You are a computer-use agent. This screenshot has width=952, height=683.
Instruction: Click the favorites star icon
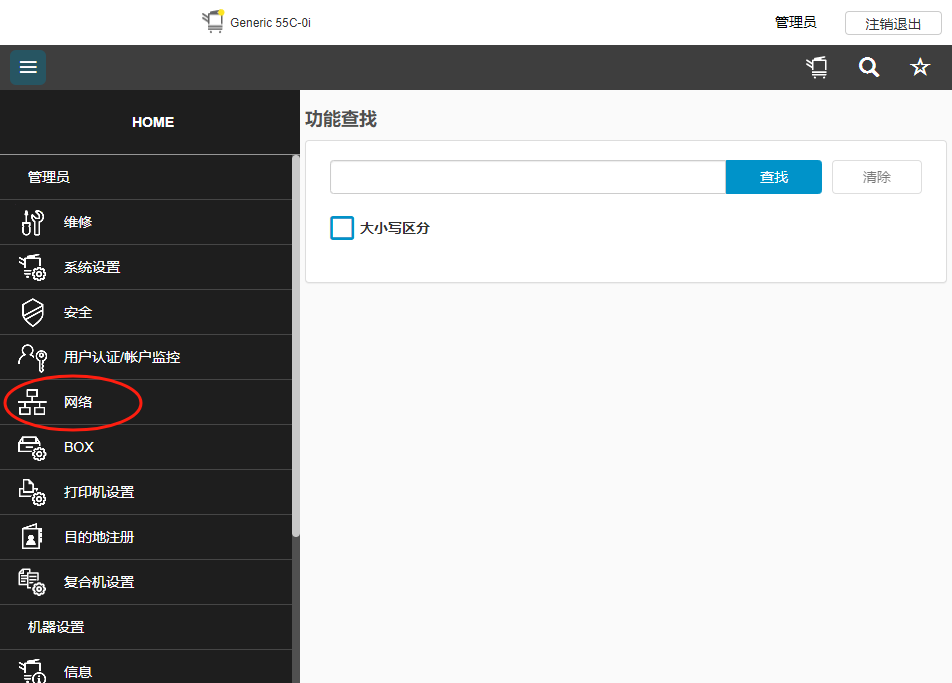point(920,67)
